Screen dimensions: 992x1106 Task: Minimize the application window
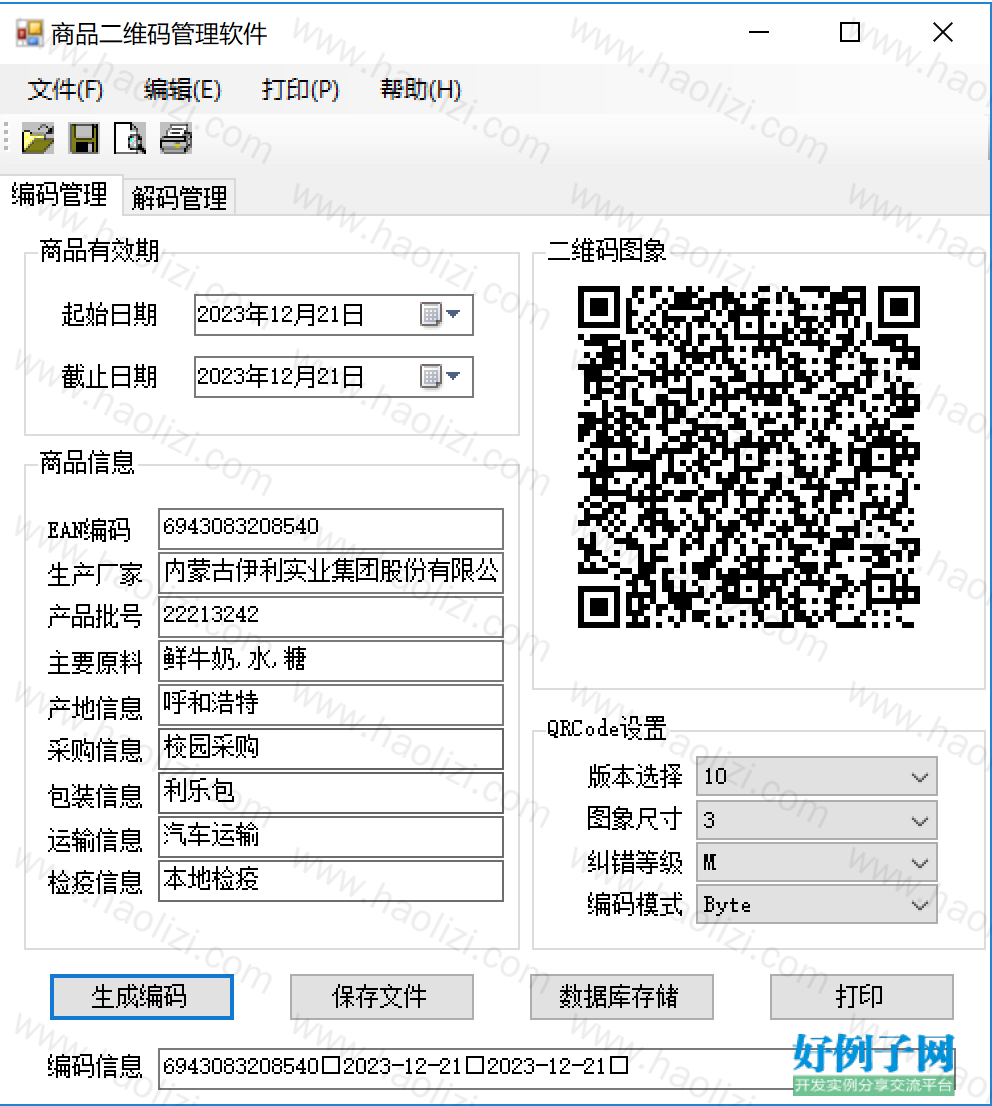(x=758, y=32)
